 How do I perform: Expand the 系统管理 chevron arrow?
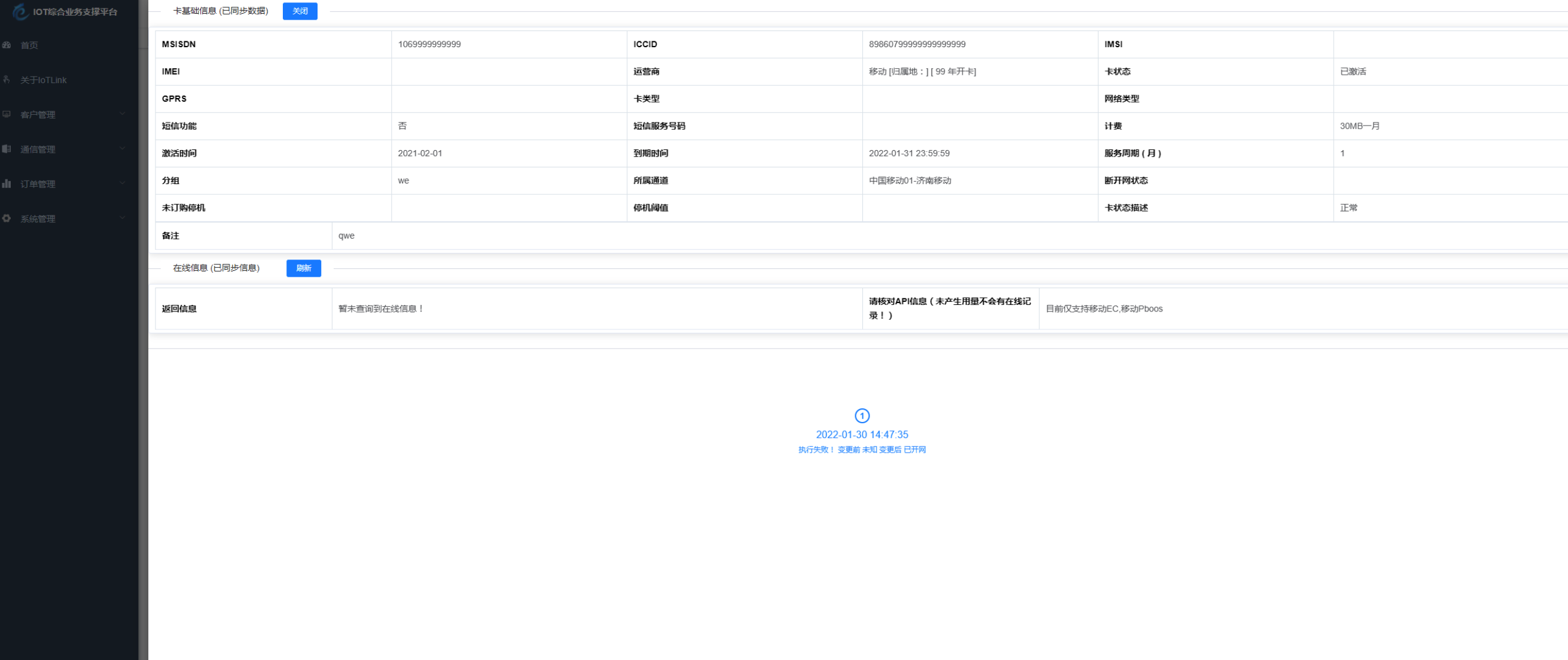tap(123, 218)
